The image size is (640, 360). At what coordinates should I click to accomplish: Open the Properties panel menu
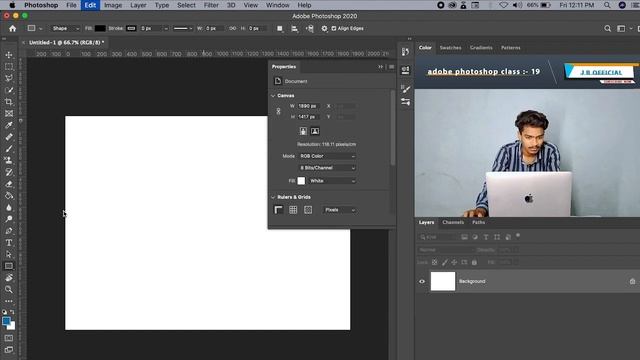[x=391, y=67]
